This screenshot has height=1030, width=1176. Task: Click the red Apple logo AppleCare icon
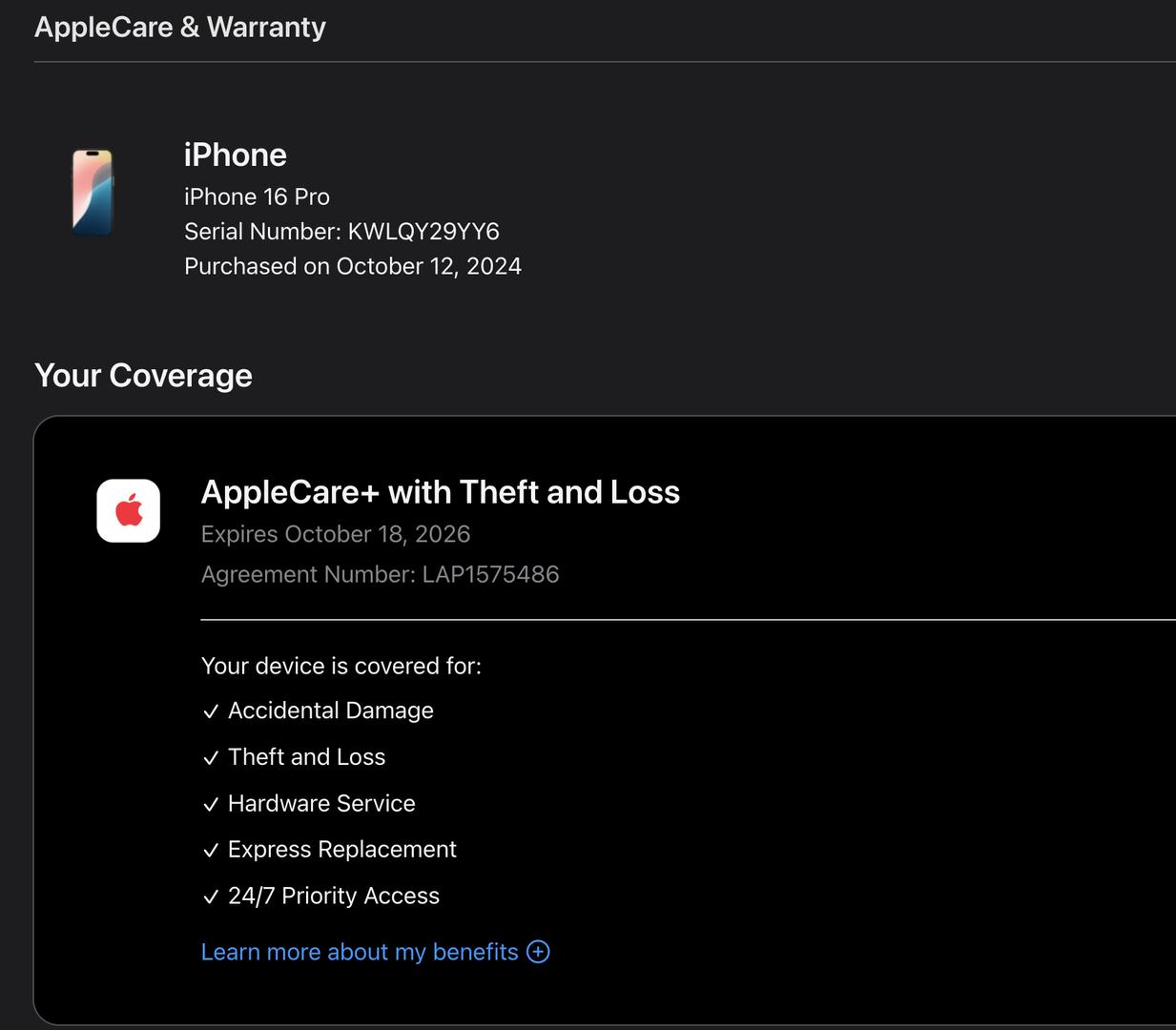[x=129, y=511]
